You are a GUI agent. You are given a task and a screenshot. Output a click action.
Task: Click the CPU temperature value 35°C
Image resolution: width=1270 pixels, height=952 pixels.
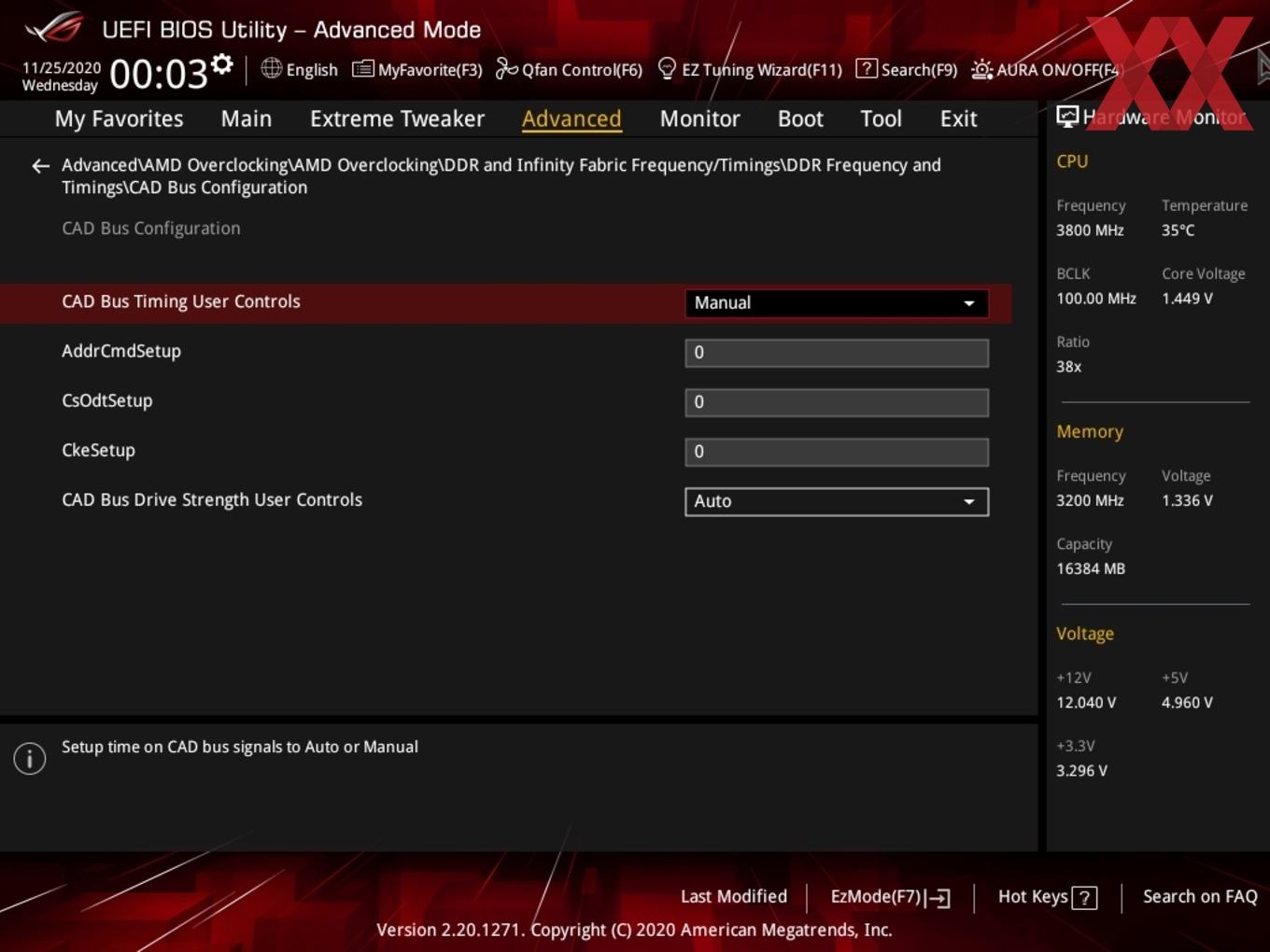point(1178,230)
